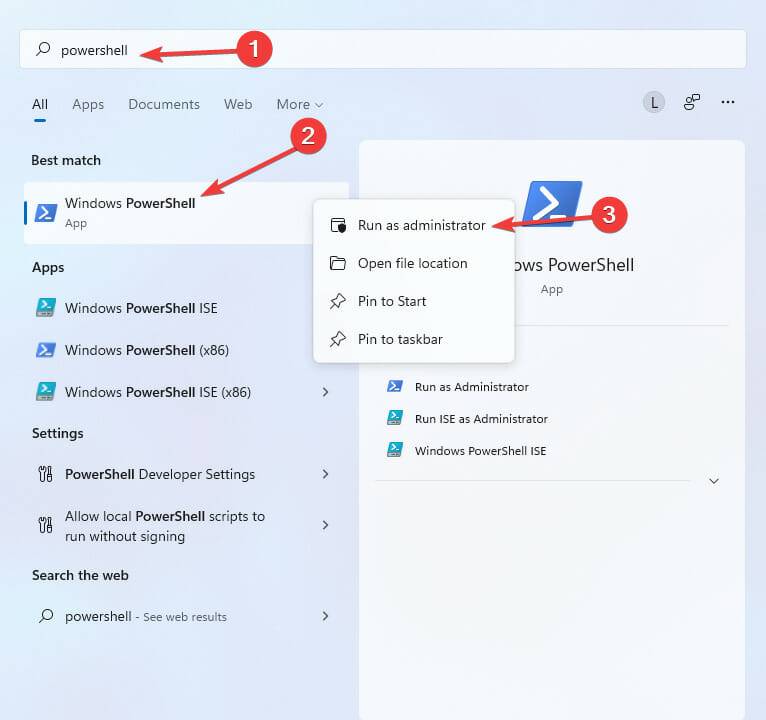Click icon beside details pane Windows PowerShell ISE
Screen dimensions: 766x720
click(x=395, y=450)
